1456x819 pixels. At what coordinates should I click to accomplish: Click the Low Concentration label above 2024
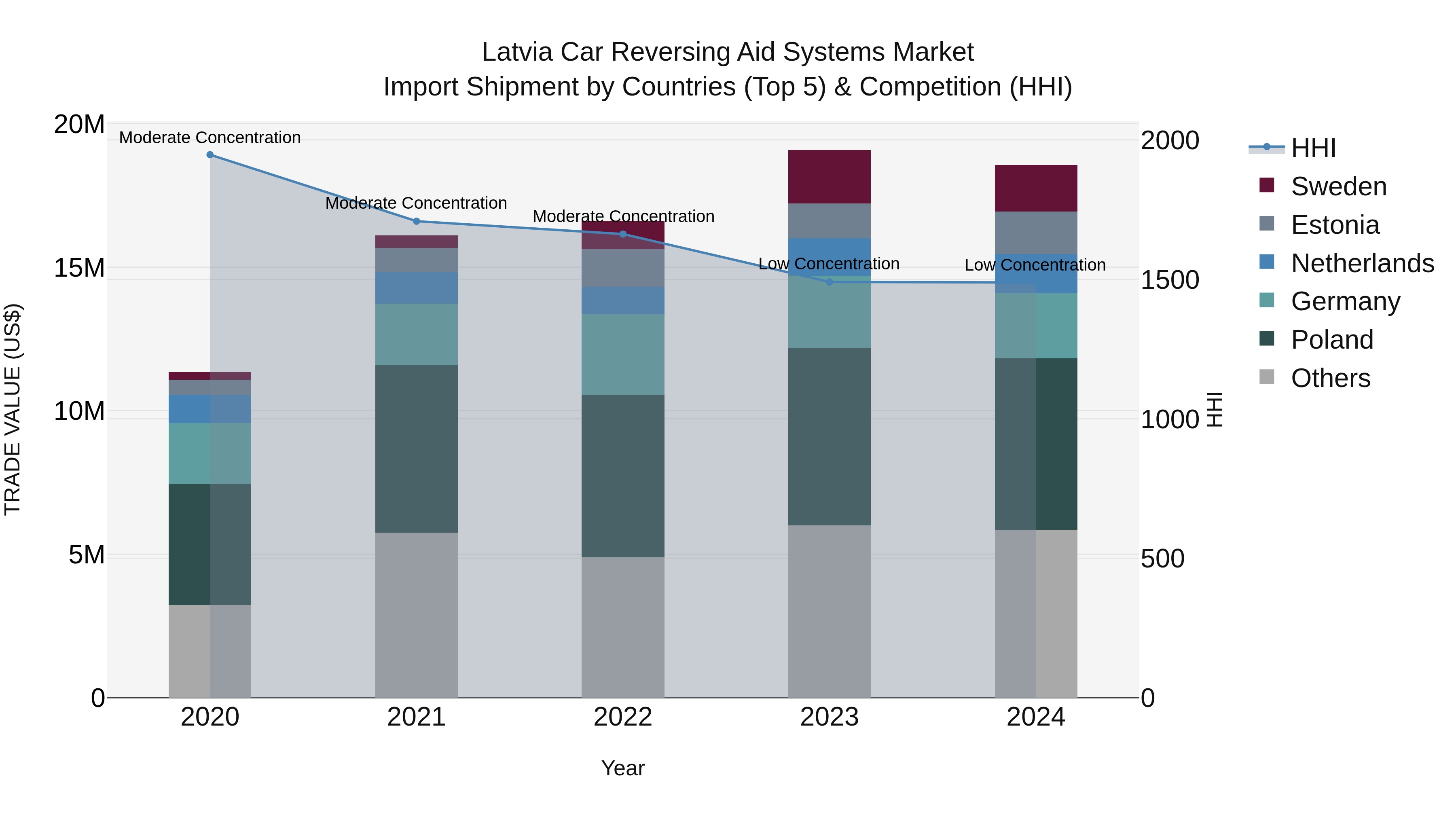(1035, 265)
